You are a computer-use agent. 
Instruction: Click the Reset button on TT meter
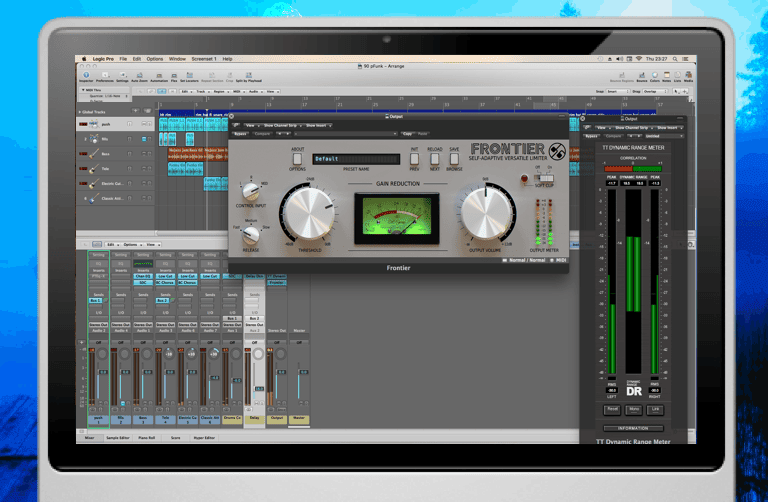tap(612, 409)
